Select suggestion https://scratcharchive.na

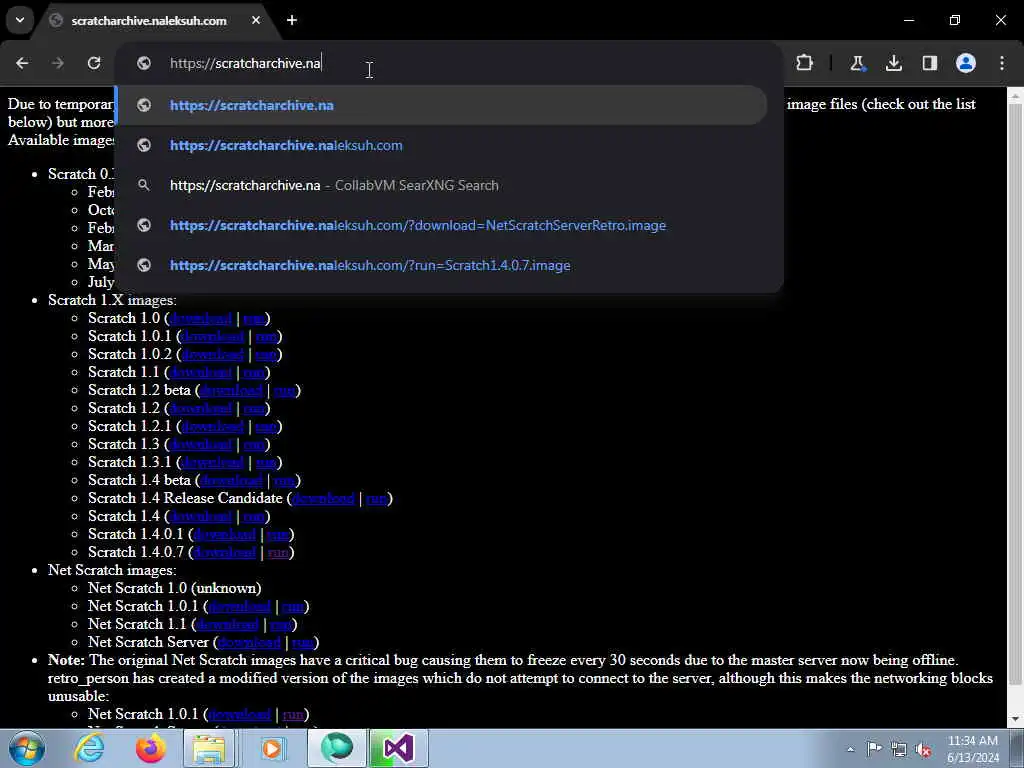pyautogui.click(x=442, y=105)
